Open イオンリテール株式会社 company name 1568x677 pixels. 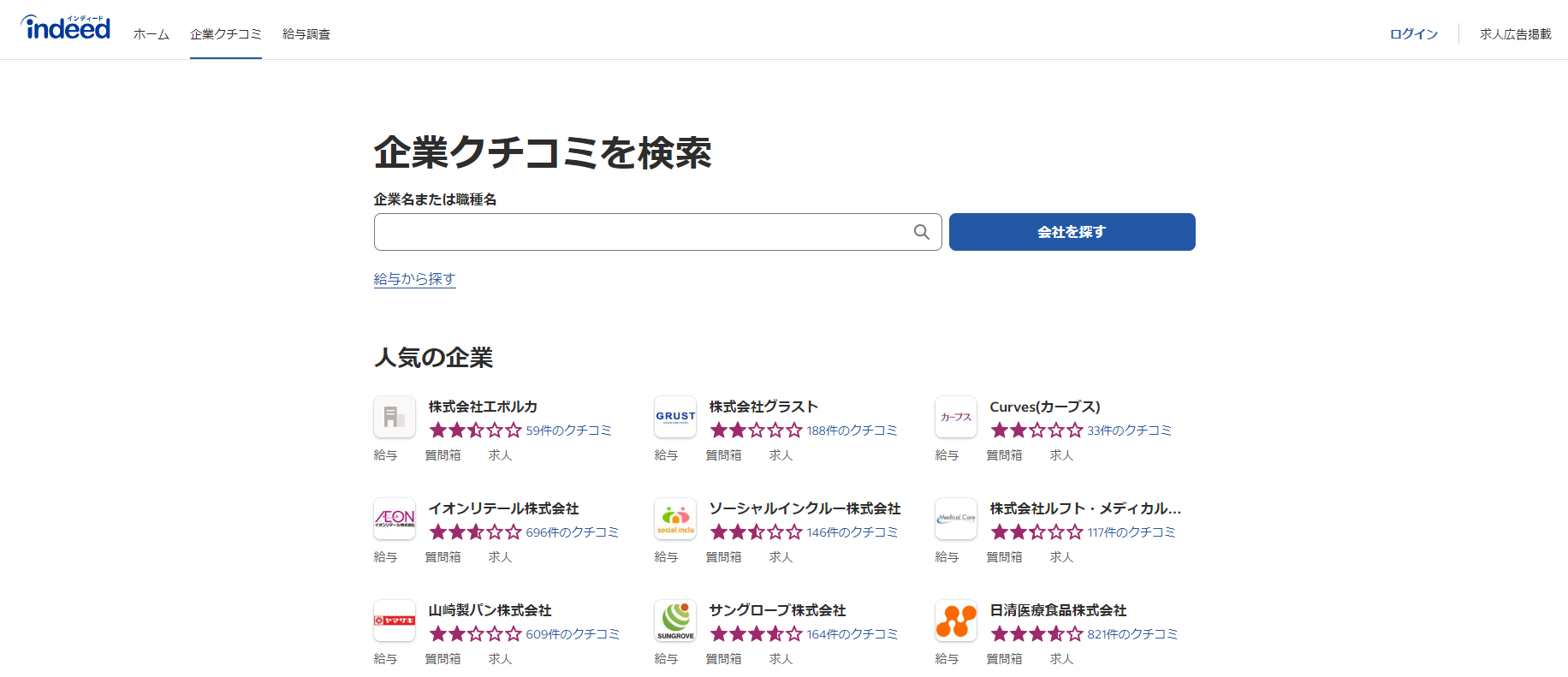tap(503, 508)
